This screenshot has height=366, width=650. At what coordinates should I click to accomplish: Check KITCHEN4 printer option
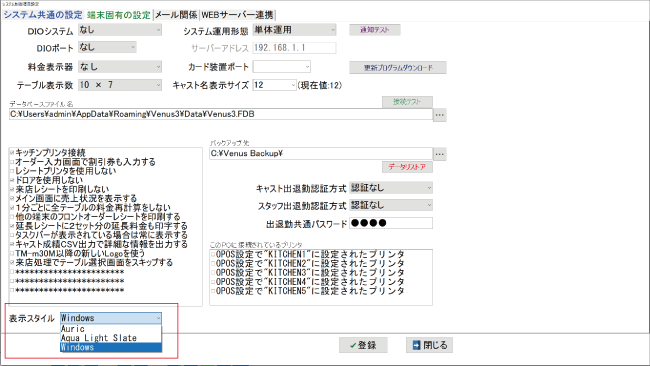coord(213,282)
